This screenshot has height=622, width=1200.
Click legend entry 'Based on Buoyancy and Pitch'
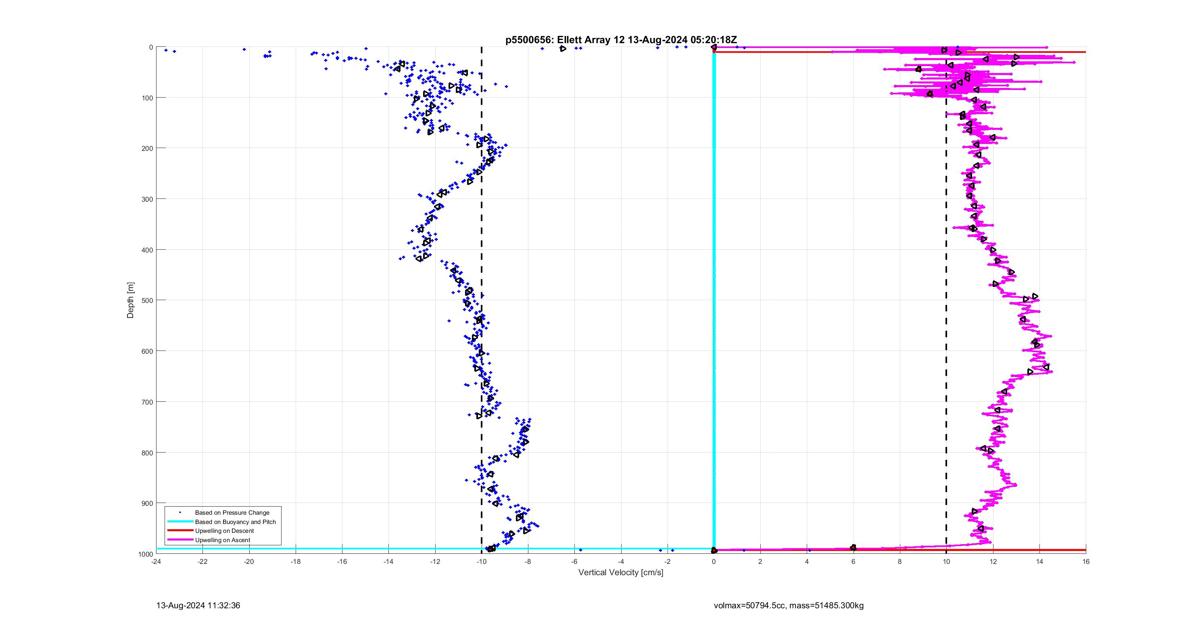(x=235, y=522)
